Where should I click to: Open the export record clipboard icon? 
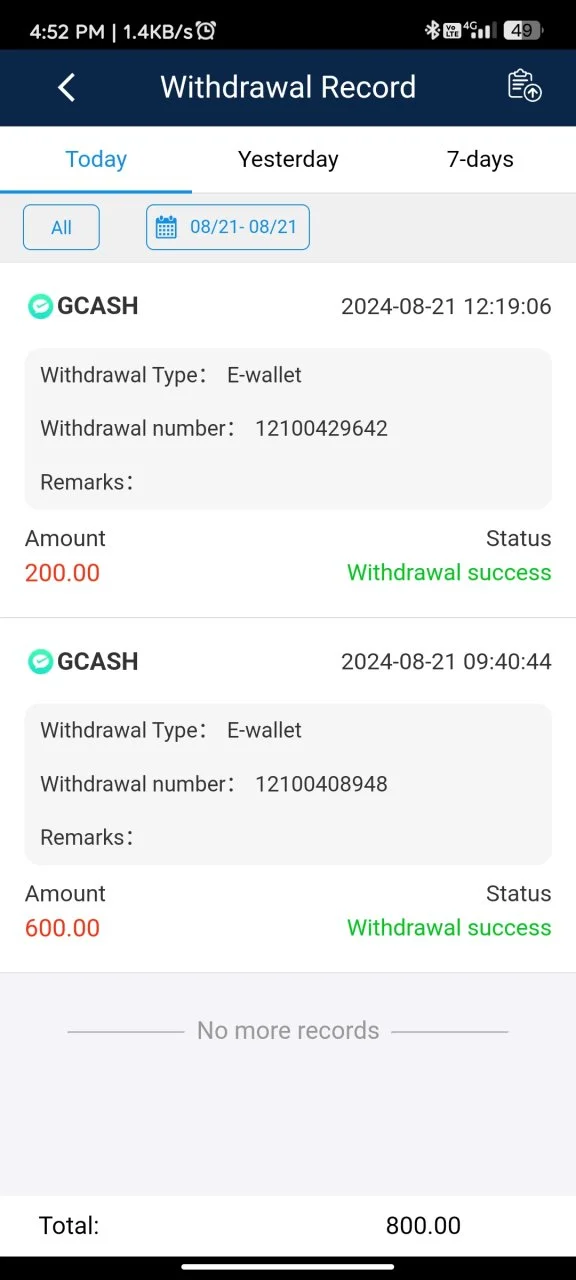[524, 86]
